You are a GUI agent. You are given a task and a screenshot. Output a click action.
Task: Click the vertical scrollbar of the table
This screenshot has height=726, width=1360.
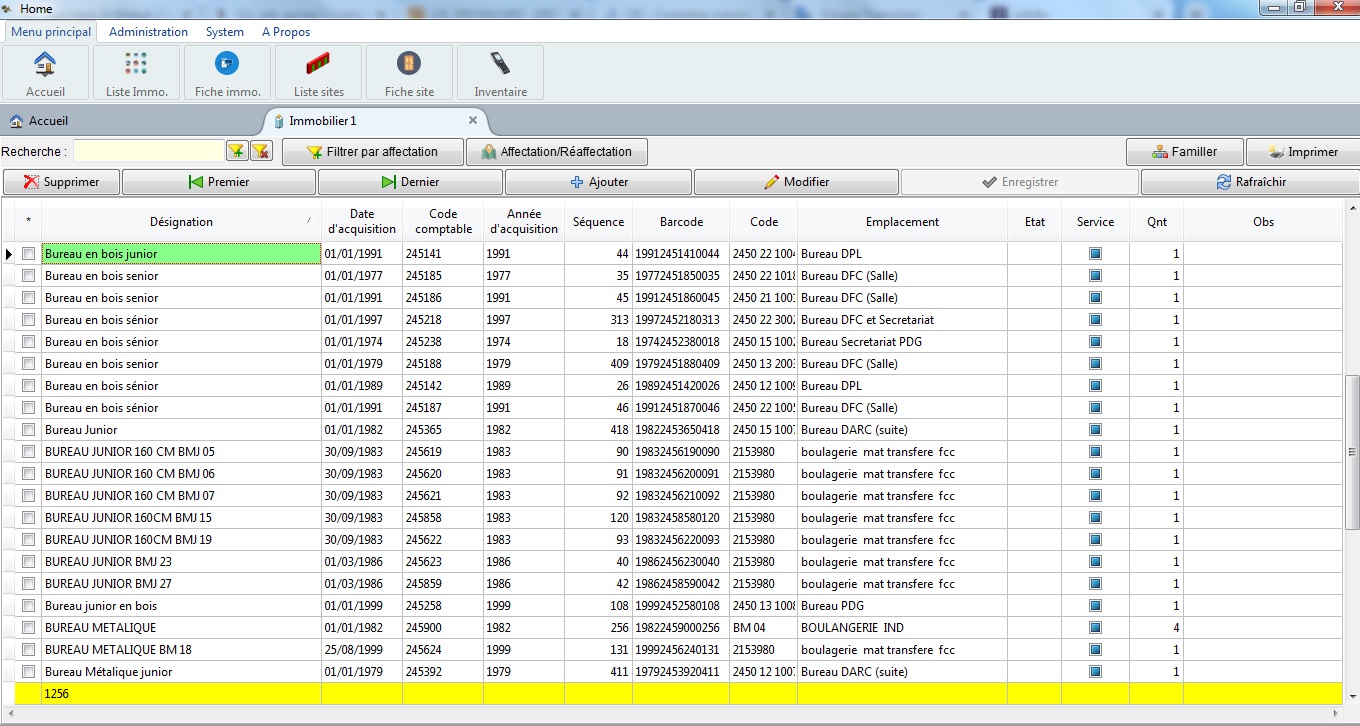coord(1352,450)
